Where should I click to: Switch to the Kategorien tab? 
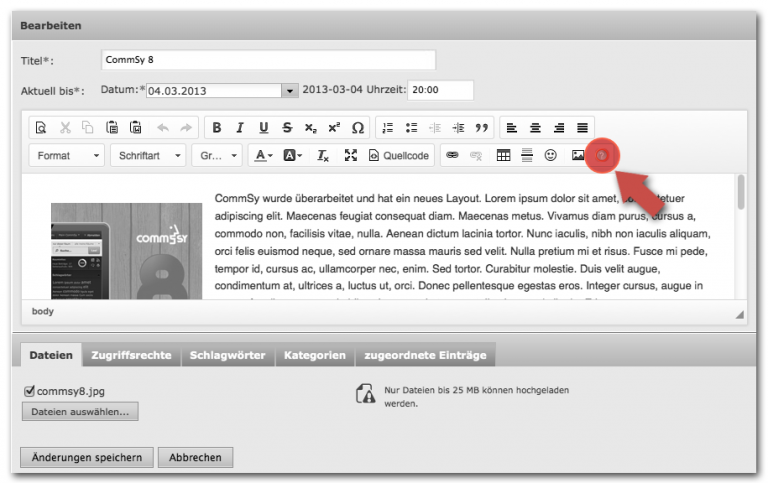(x=314, y=355)
